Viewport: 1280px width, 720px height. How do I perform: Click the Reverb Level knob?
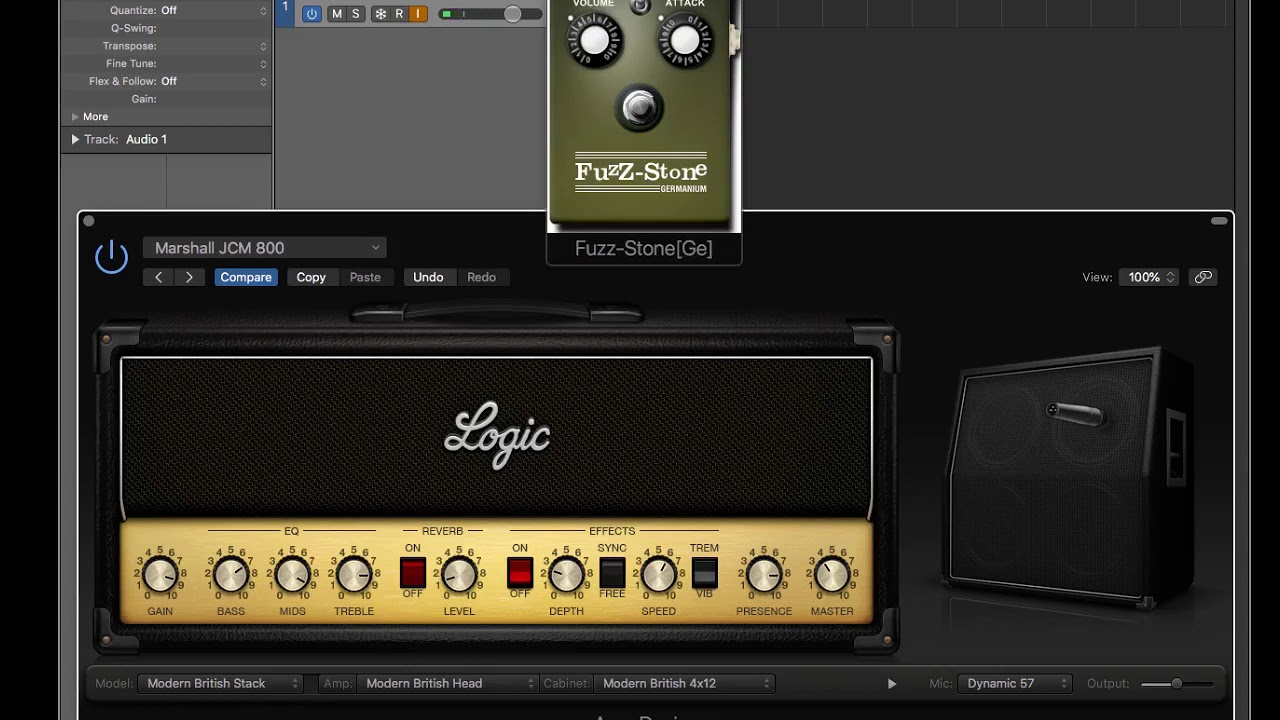460,575
